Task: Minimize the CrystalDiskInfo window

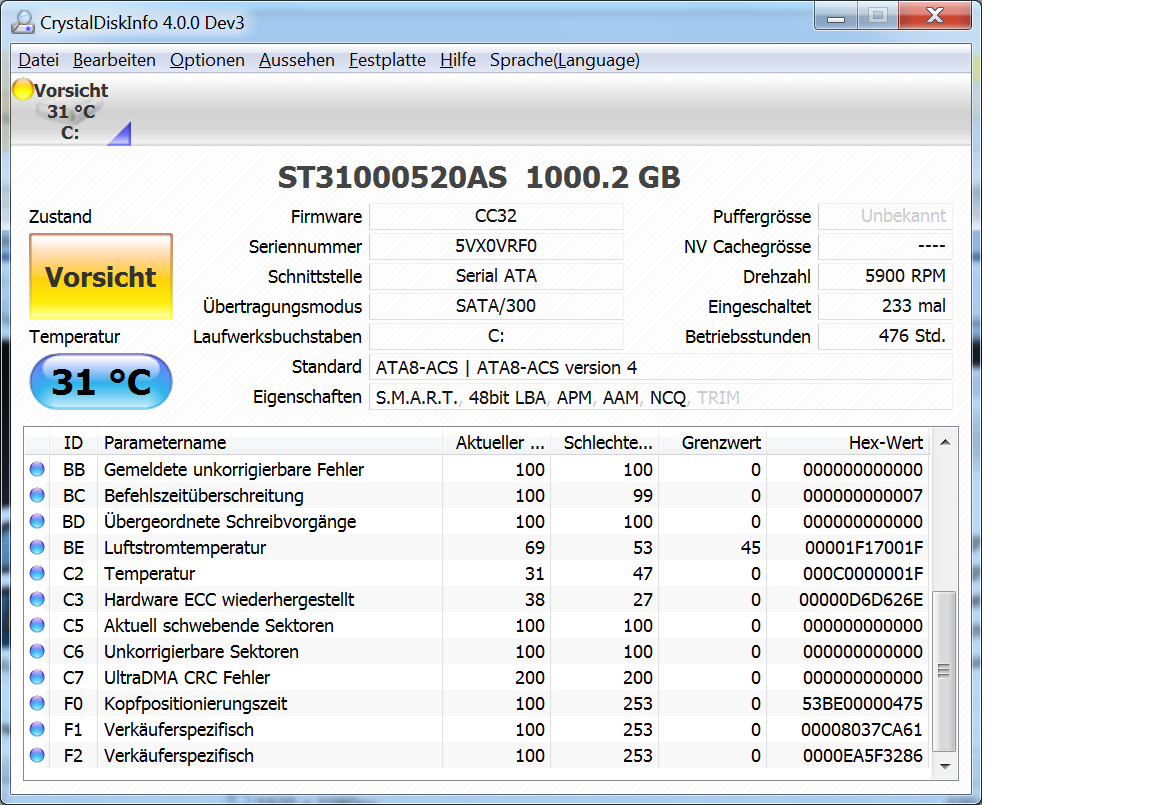Action: coord(835,15)
